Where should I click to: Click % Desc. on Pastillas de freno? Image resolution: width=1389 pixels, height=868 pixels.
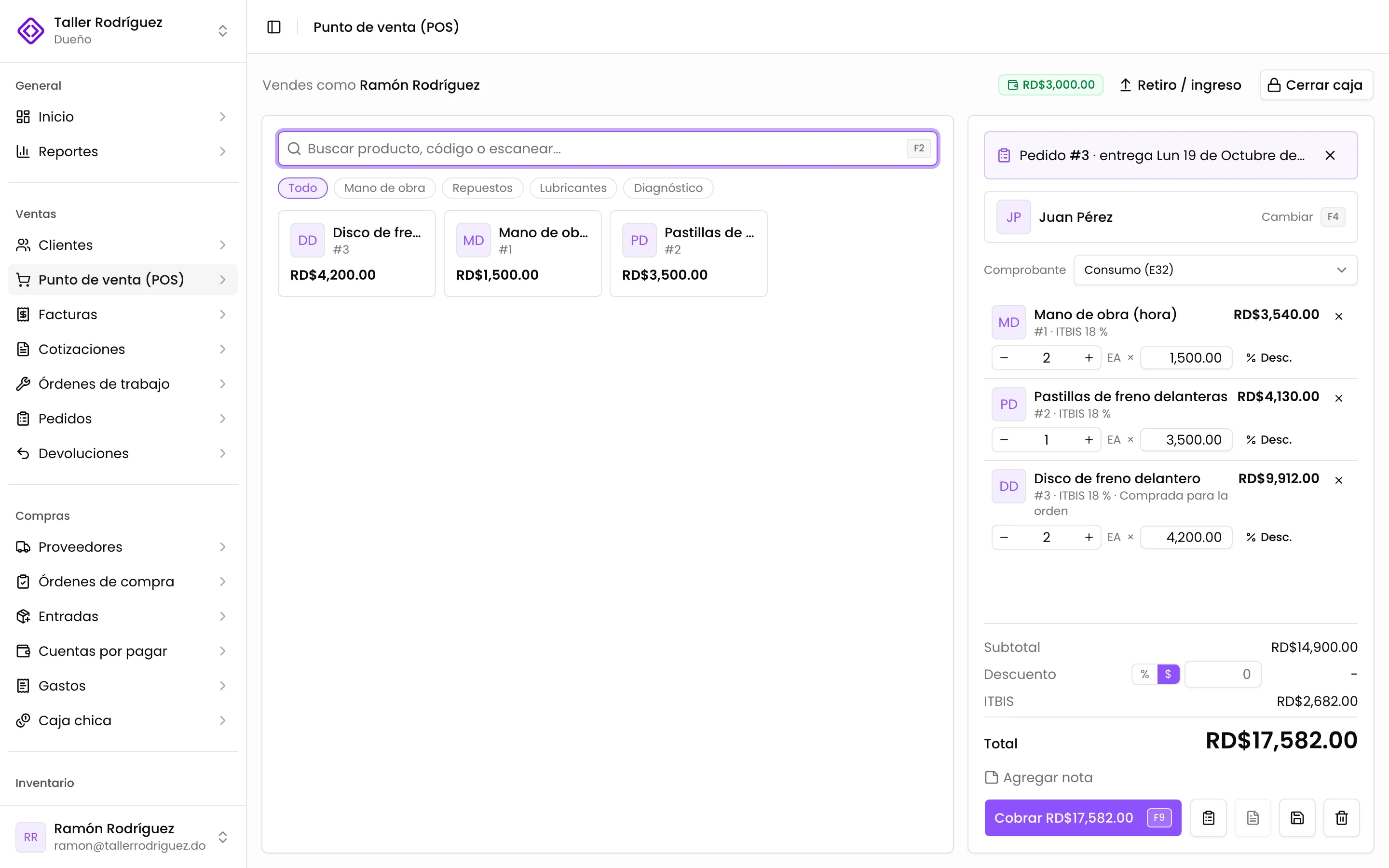pos(1268,440)
